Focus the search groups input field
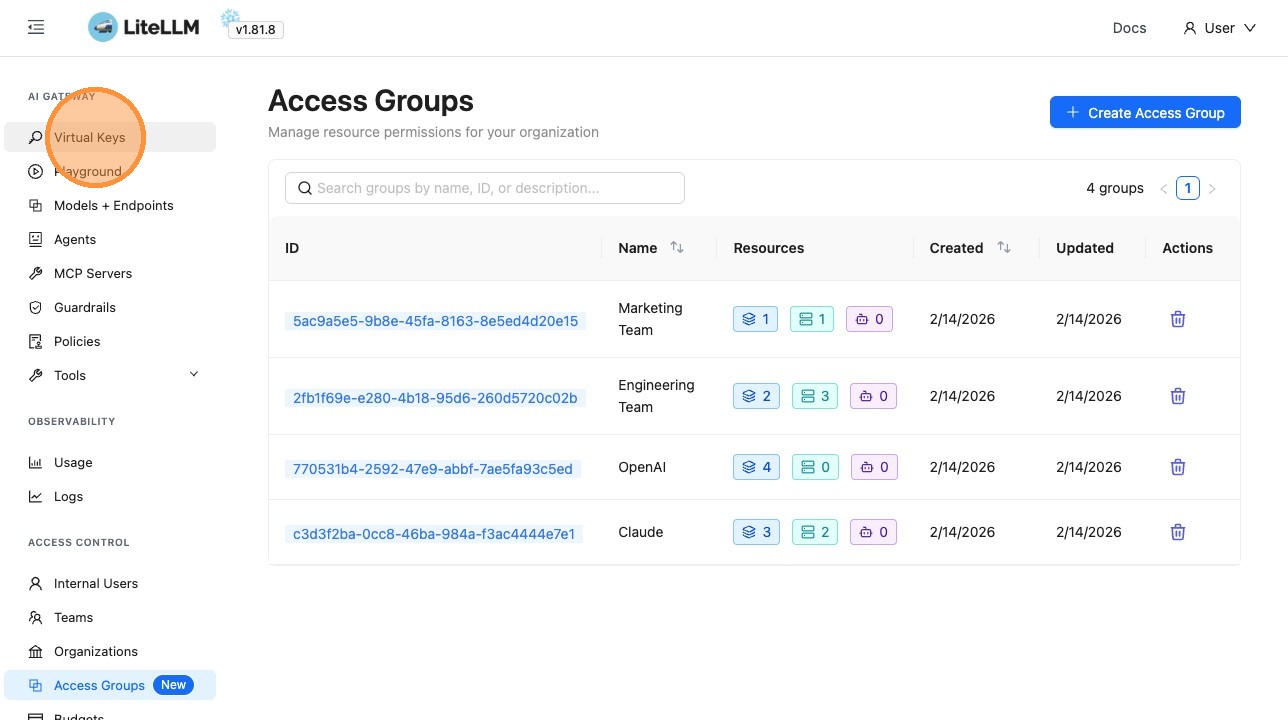This screenshot has height=720, width=1288. coord(485,188)
